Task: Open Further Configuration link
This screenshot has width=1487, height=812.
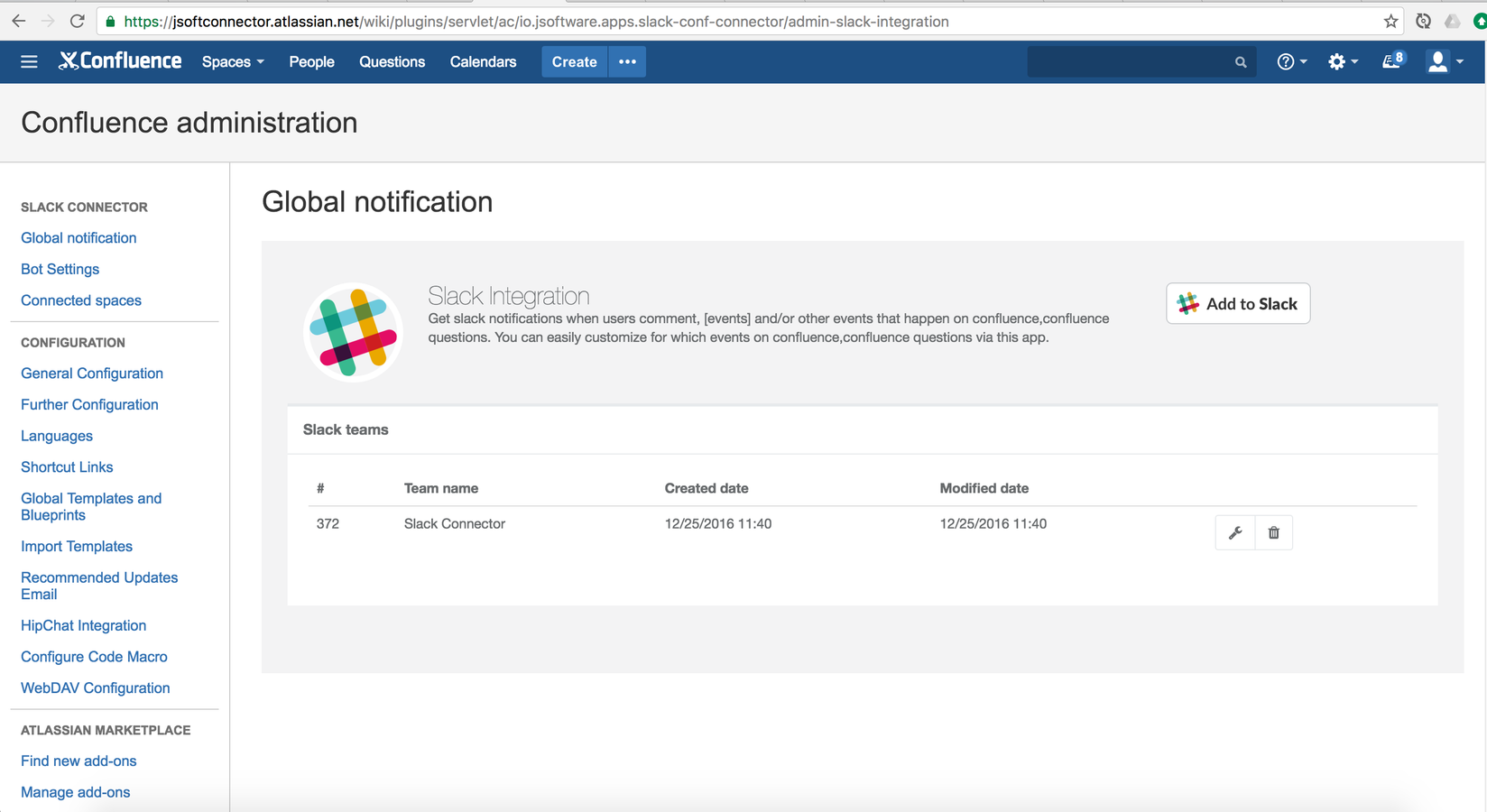Action: coord(89,404)
